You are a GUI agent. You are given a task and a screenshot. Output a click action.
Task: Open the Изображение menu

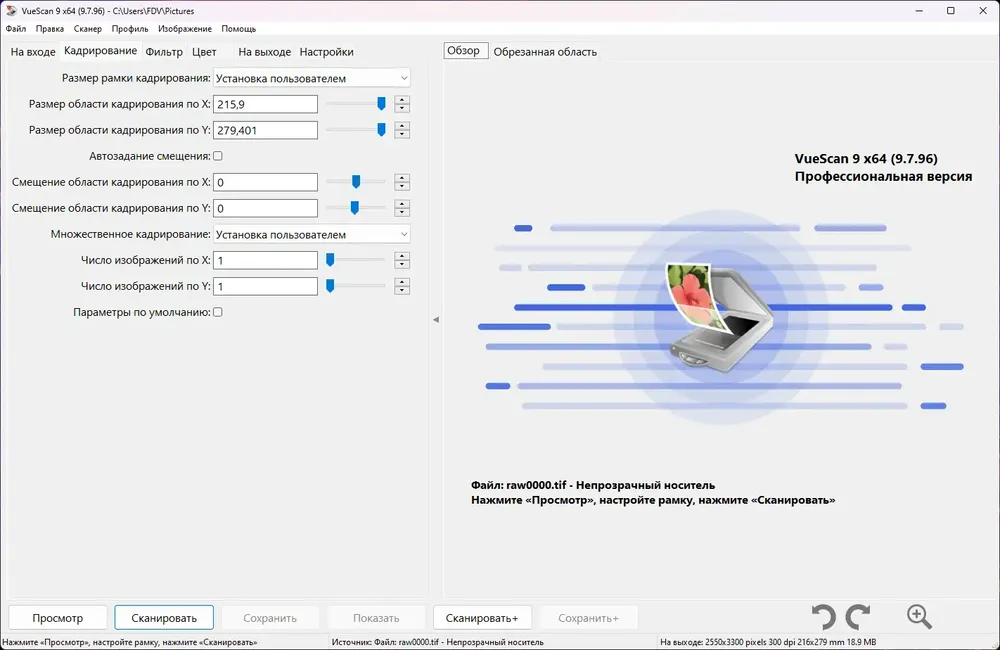tap(184, 29)
